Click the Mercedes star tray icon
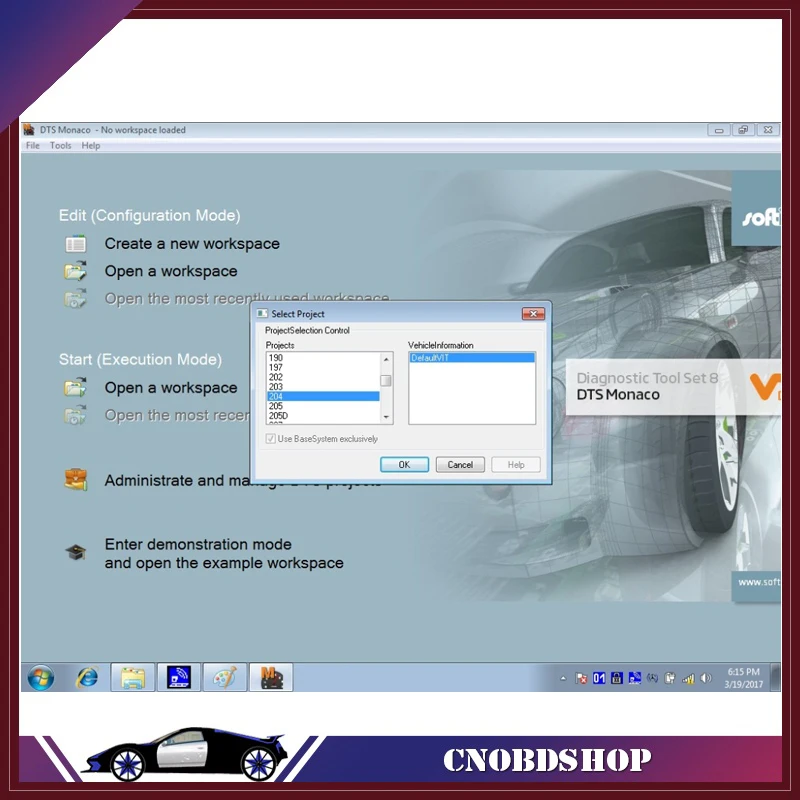The height and width of the screenshot is (800, 800). tap(652, 678)
